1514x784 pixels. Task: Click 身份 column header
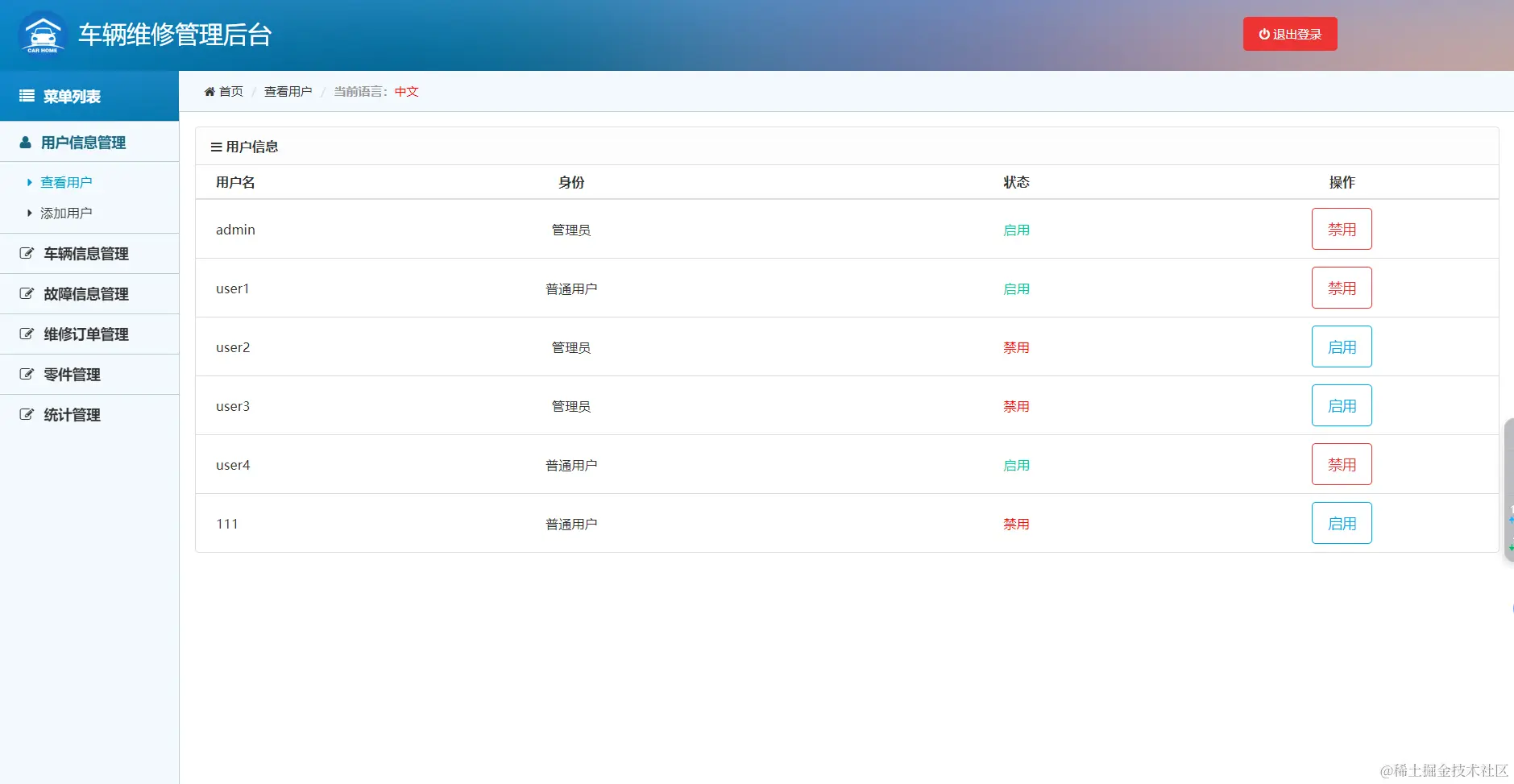pyautogui.click(x=571, y=182)
